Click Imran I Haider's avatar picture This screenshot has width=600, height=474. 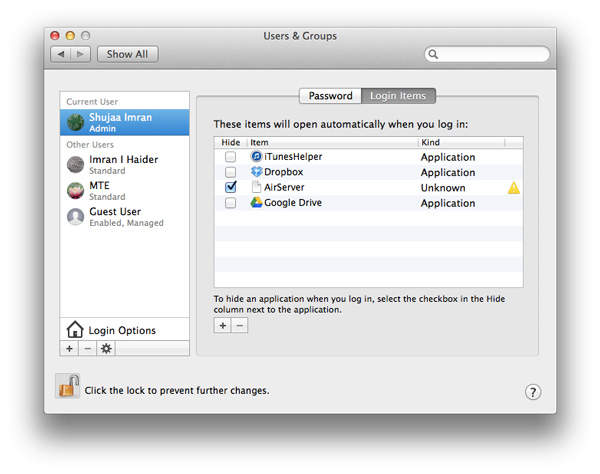[75, 165]
